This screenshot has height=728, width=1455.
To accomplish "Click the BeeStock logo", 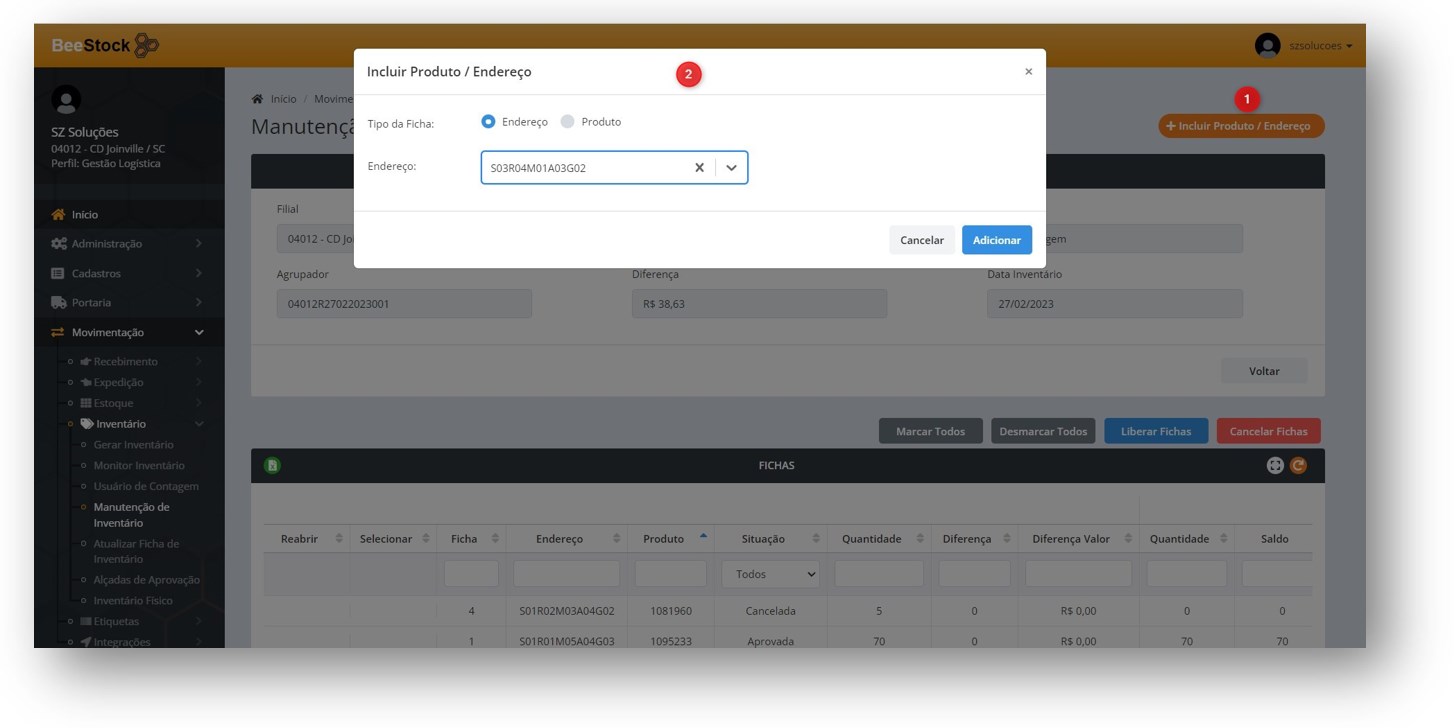I will (x=105, y=45).
